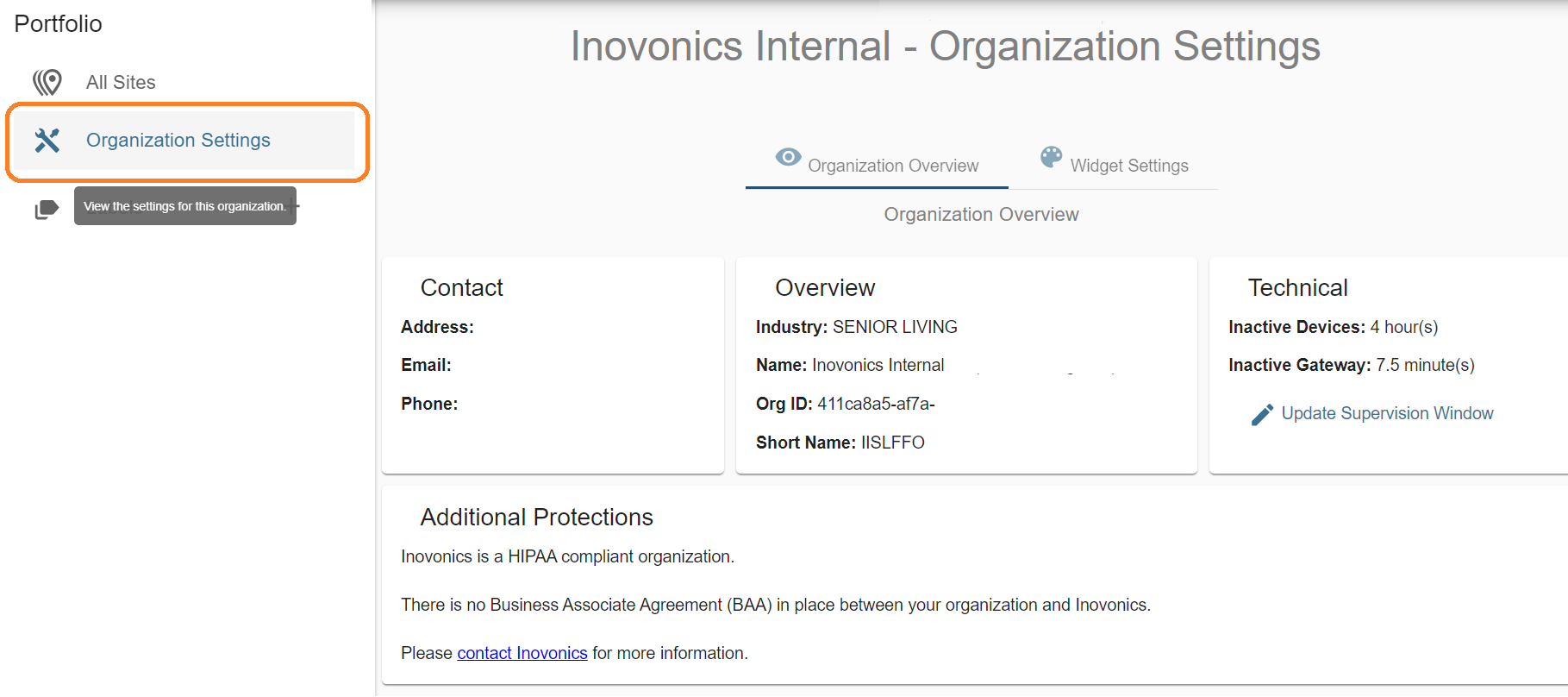Viewport: 1568px width, 697px height.
Task: Click the HIPAA compliant organization sentence
Action: pos(567,556)
